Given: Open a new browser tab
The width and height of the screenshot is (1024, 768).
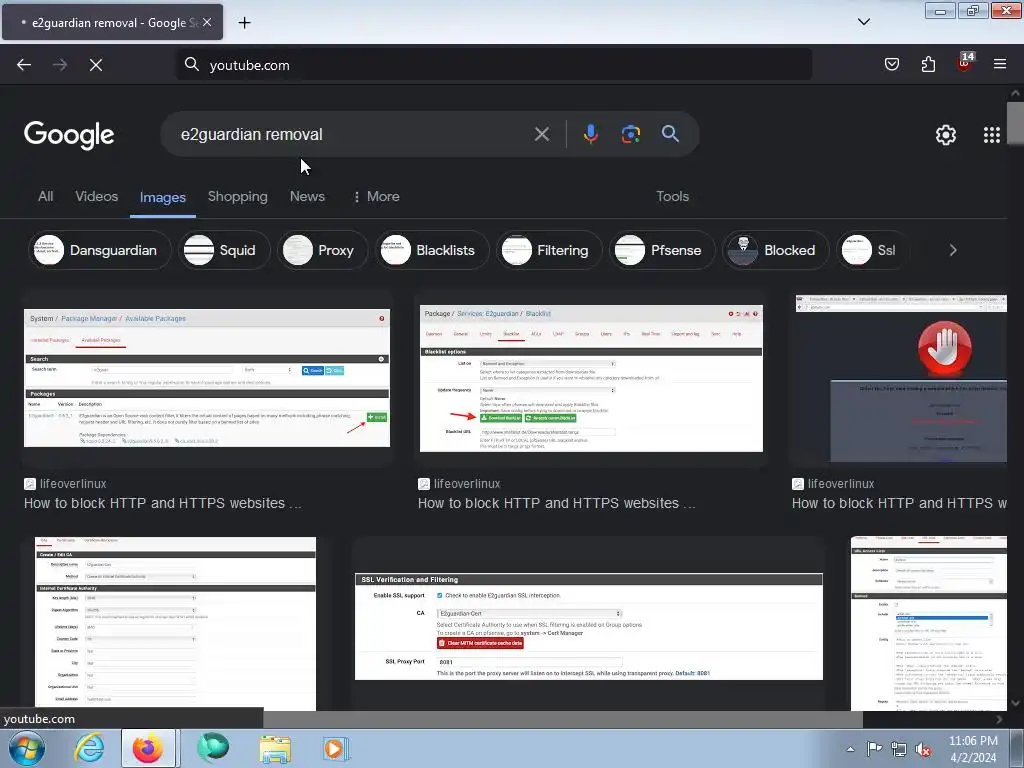Looking at the screenshot, I should (x=244, y=23).
